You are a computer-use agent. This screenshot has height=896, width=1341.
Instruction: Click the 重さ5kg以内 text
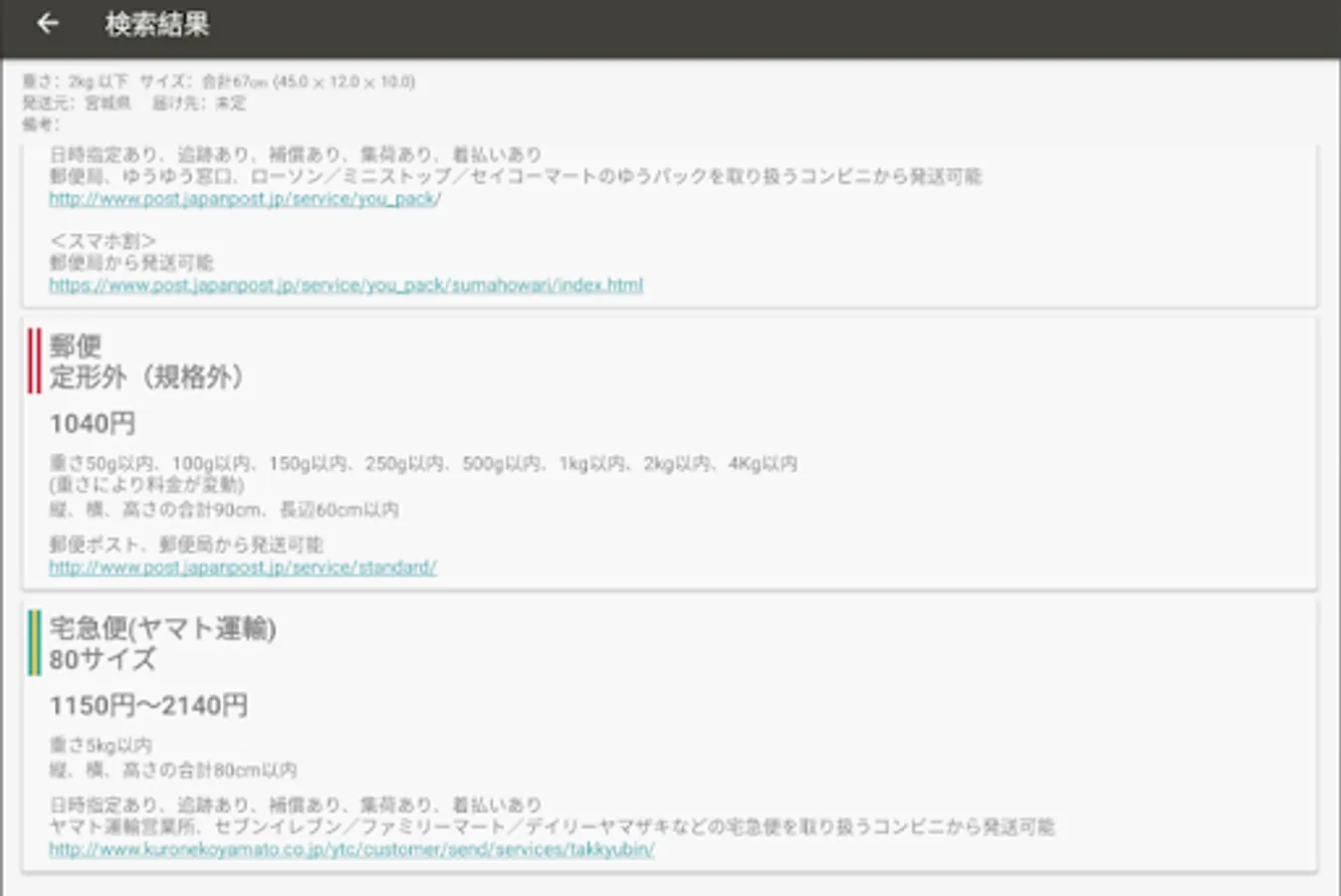pos(101,745)
